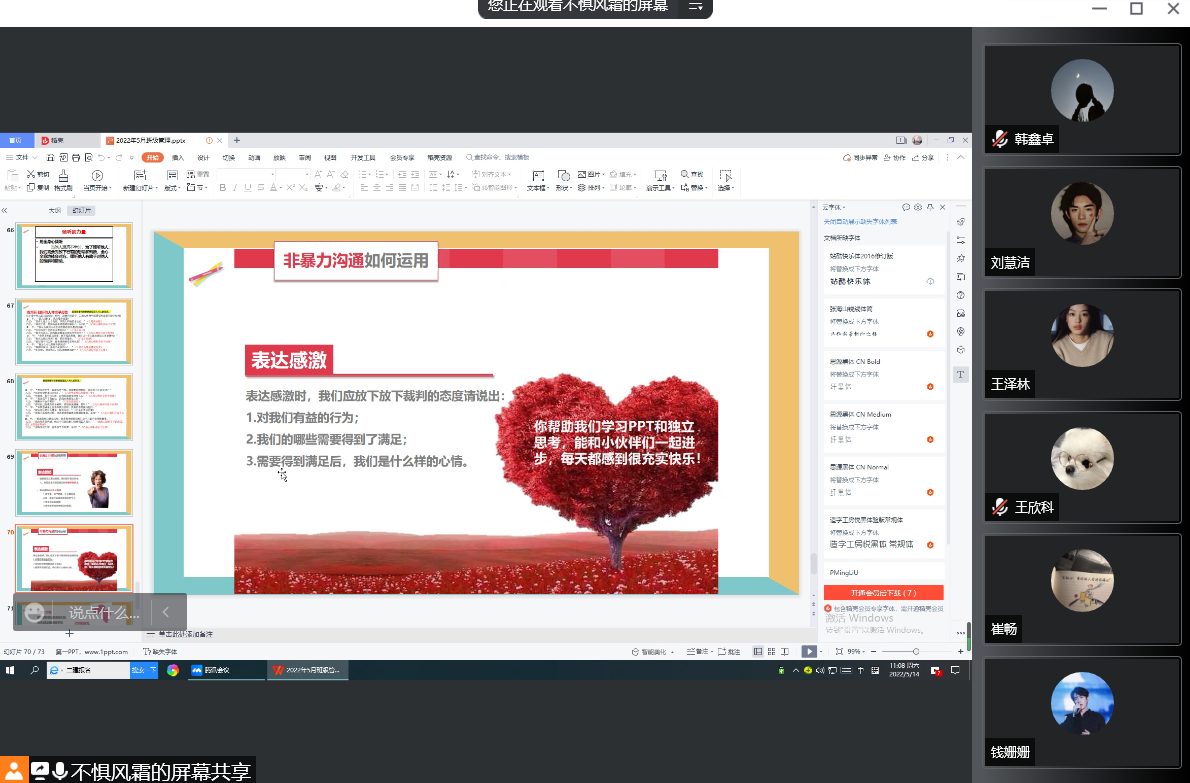Open the 插入 ribbon tab
This screenshot has width=1190, height=783.
click(178, 158)
